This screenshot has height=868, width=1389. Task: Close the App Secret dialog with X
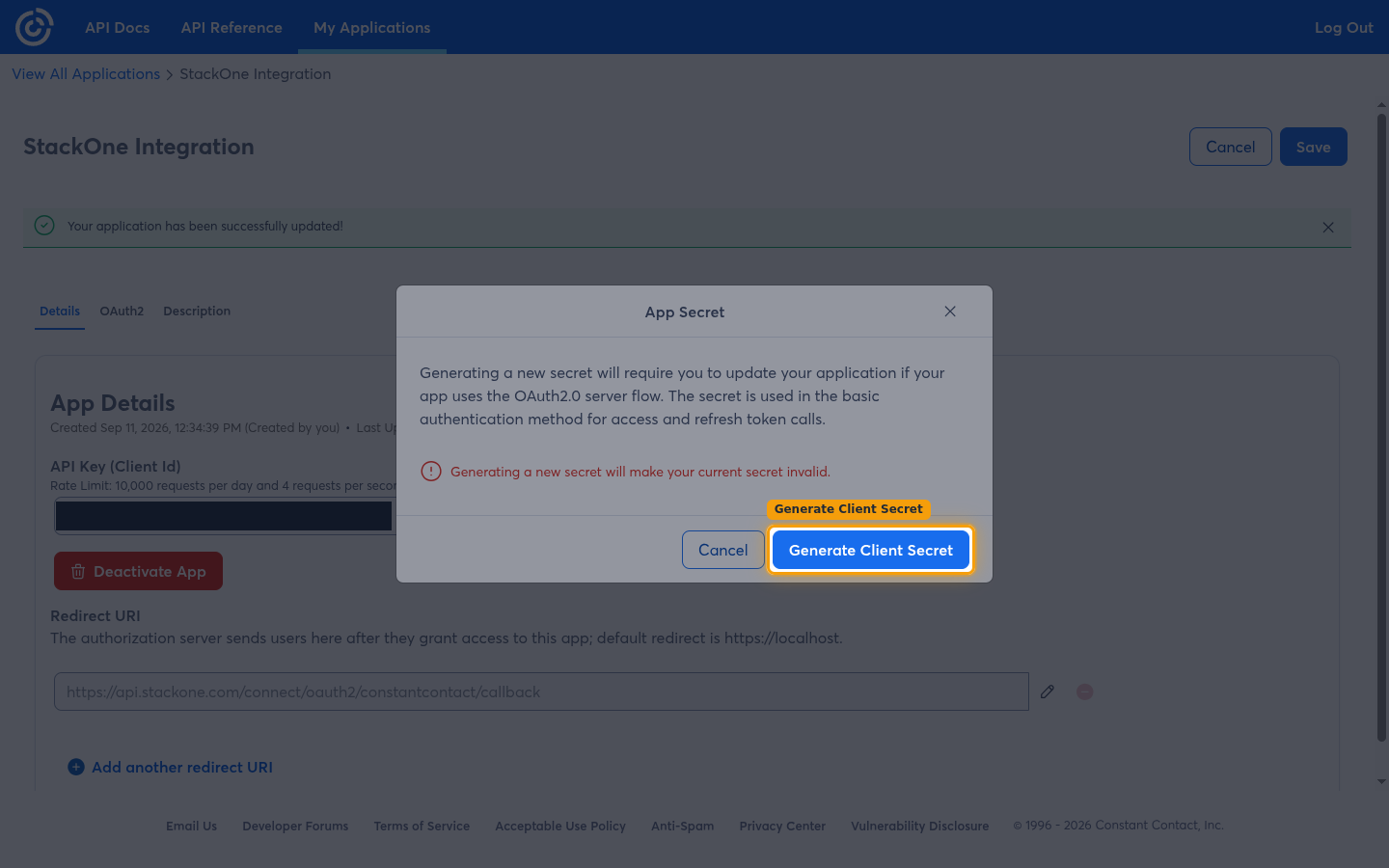click(950, 312)
